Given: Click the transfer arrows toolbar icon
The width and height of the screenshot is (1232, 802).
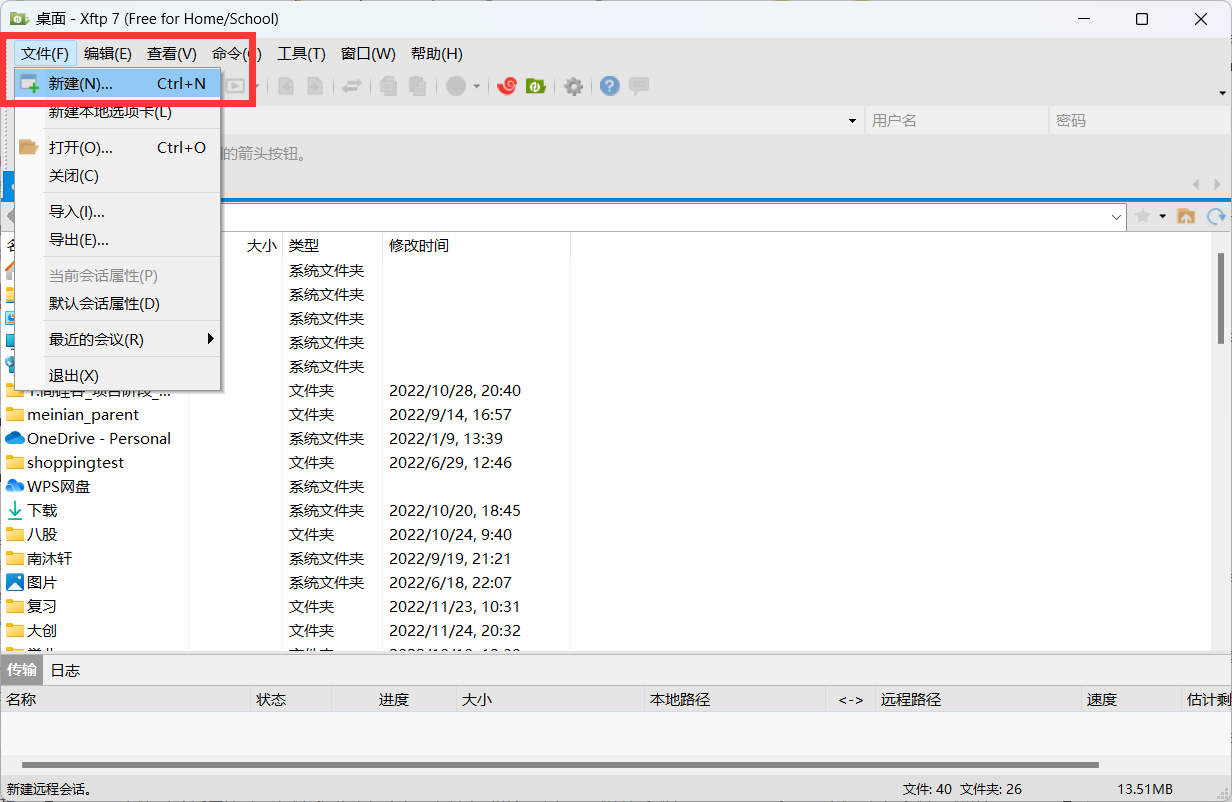Looking at the screenshot, I should pos(352,86).
